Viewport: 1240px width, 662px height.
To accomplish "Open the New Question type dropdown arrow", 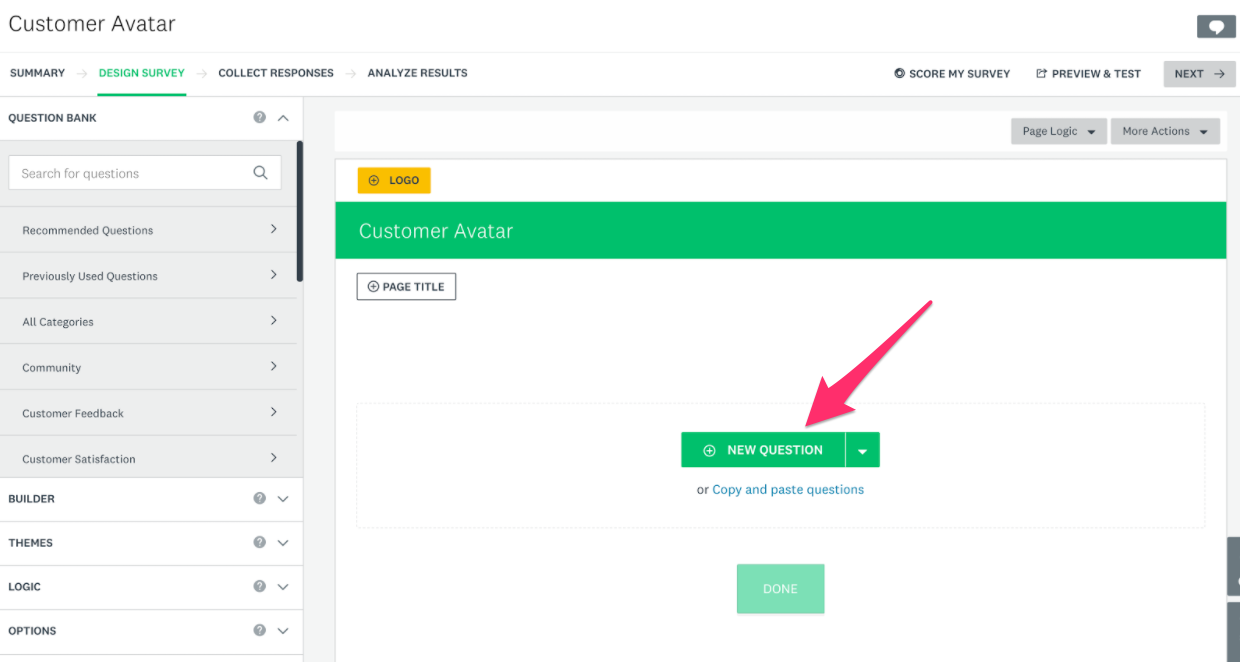I will coord(862,450).
